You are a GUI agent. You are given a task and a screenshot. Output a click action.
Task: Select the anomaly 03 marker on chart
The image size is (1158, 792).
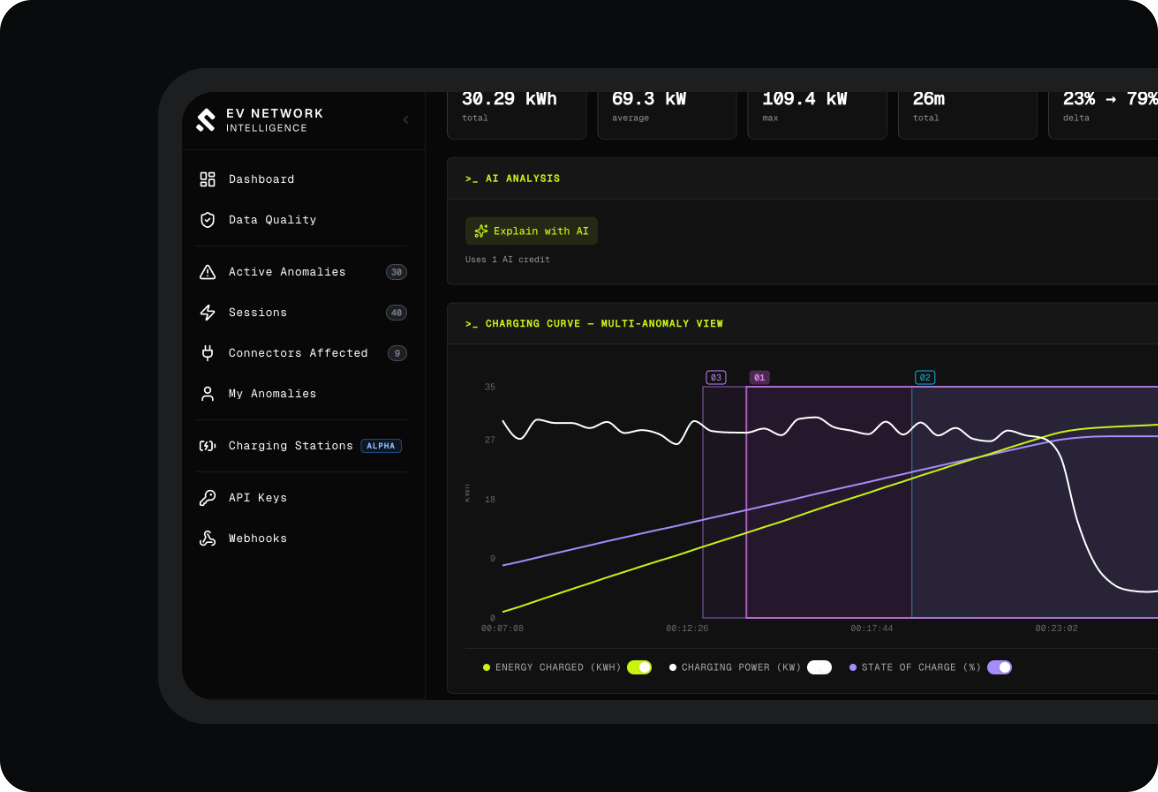716,378
